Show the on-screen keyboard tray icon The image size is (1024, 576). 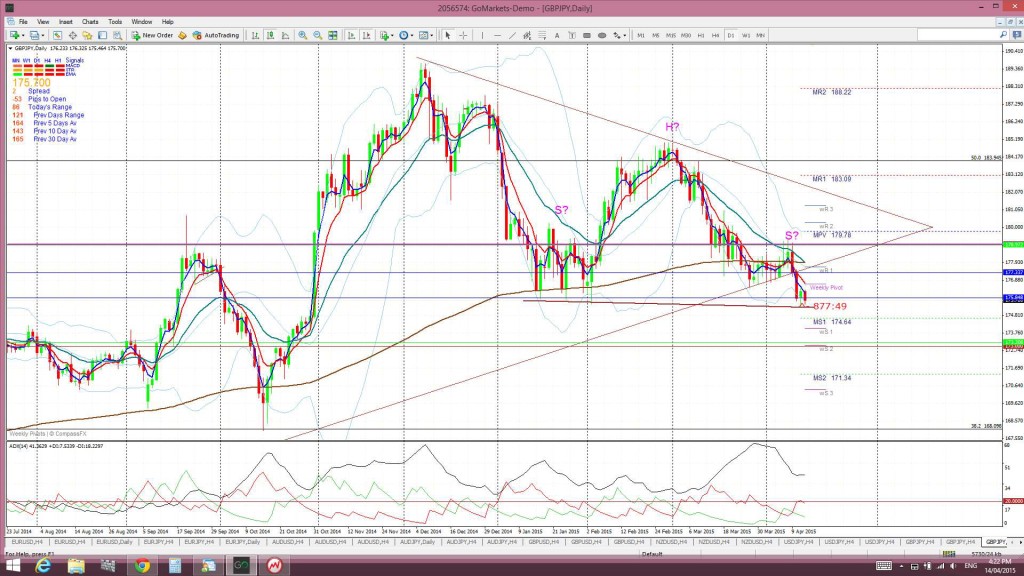point(884,566)
